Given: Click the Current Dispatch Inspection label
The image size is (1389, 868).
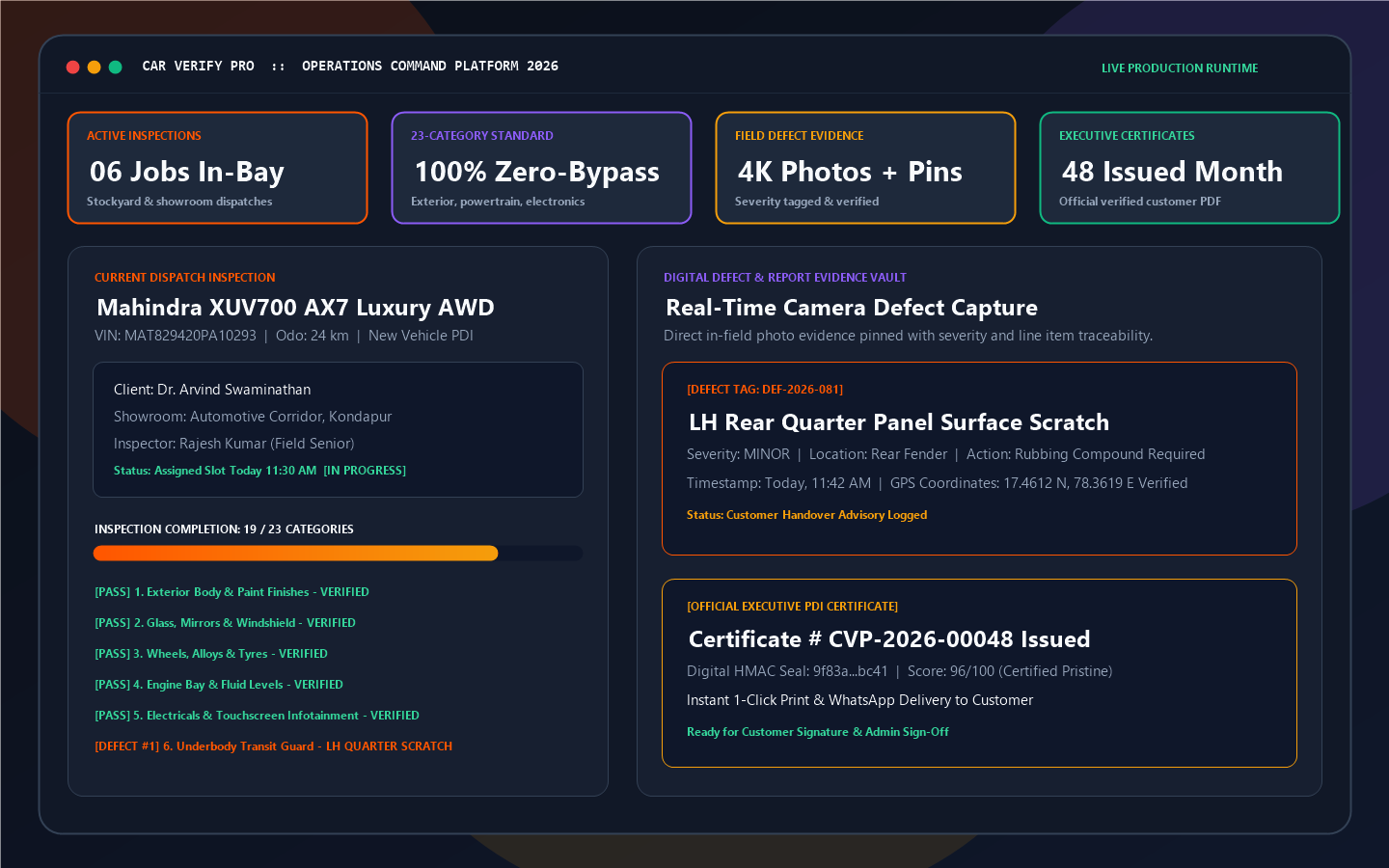Looking at the screenshot, I should pos(185,278).
